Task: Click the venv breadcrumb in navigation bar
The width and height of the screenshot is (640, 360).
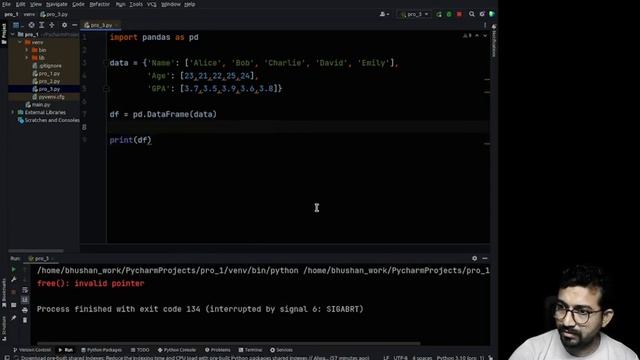Action: click(x=29, y=14)
